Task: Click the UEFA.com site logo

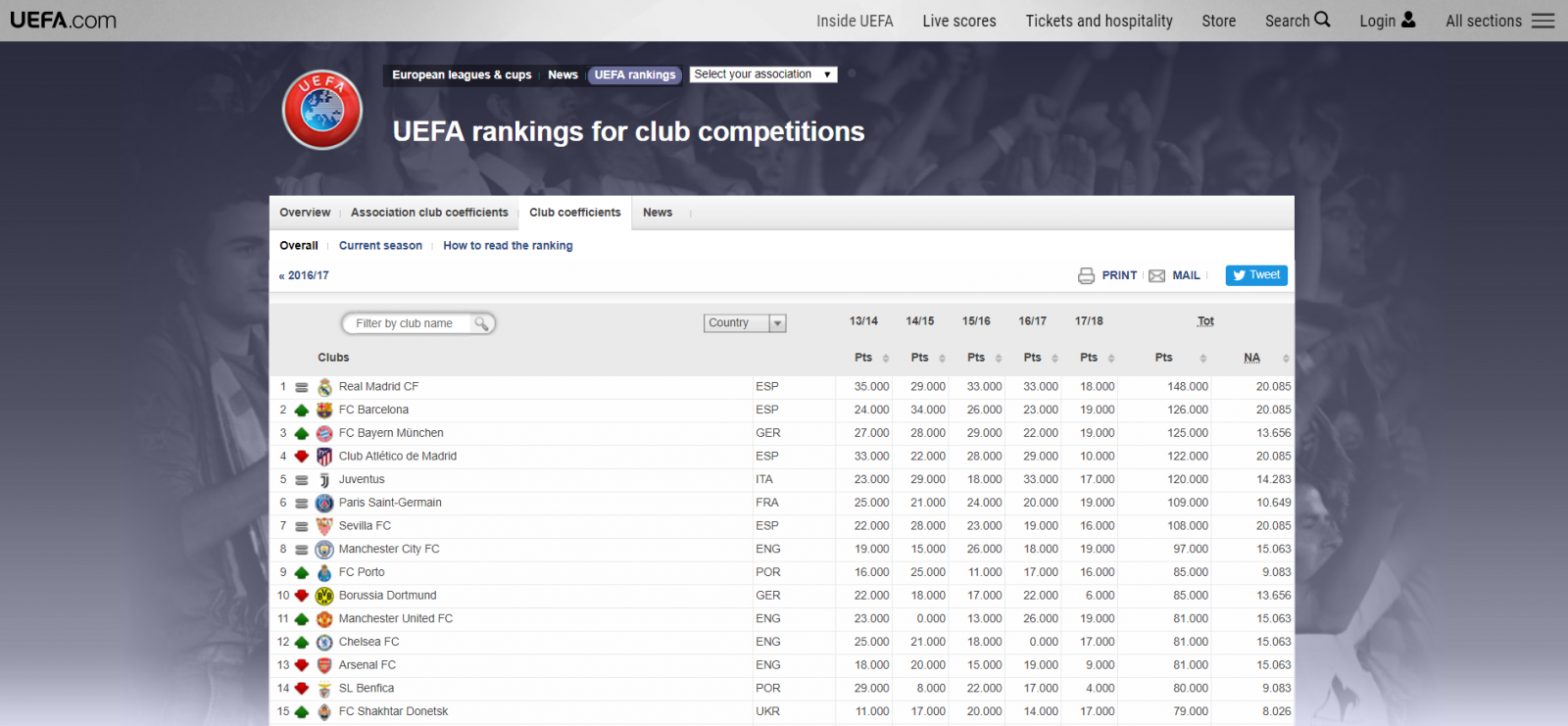Action: [x=63, y=20]
